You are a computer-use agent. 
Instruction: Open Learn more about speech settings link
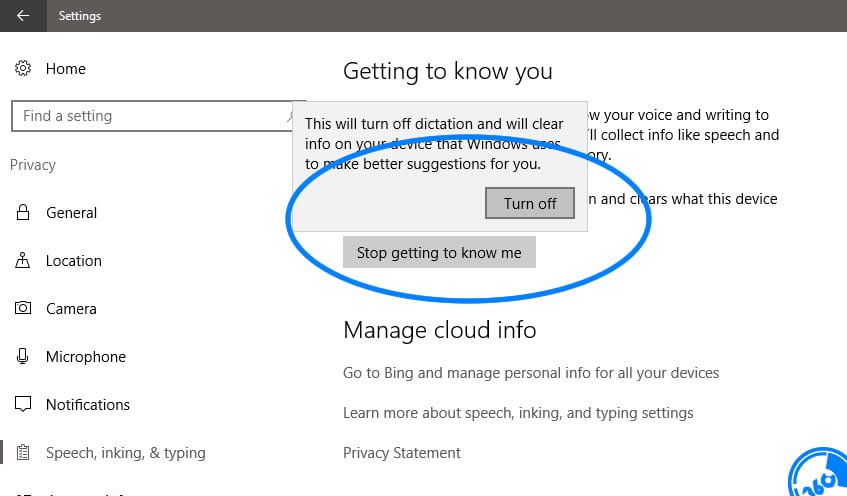518,413
